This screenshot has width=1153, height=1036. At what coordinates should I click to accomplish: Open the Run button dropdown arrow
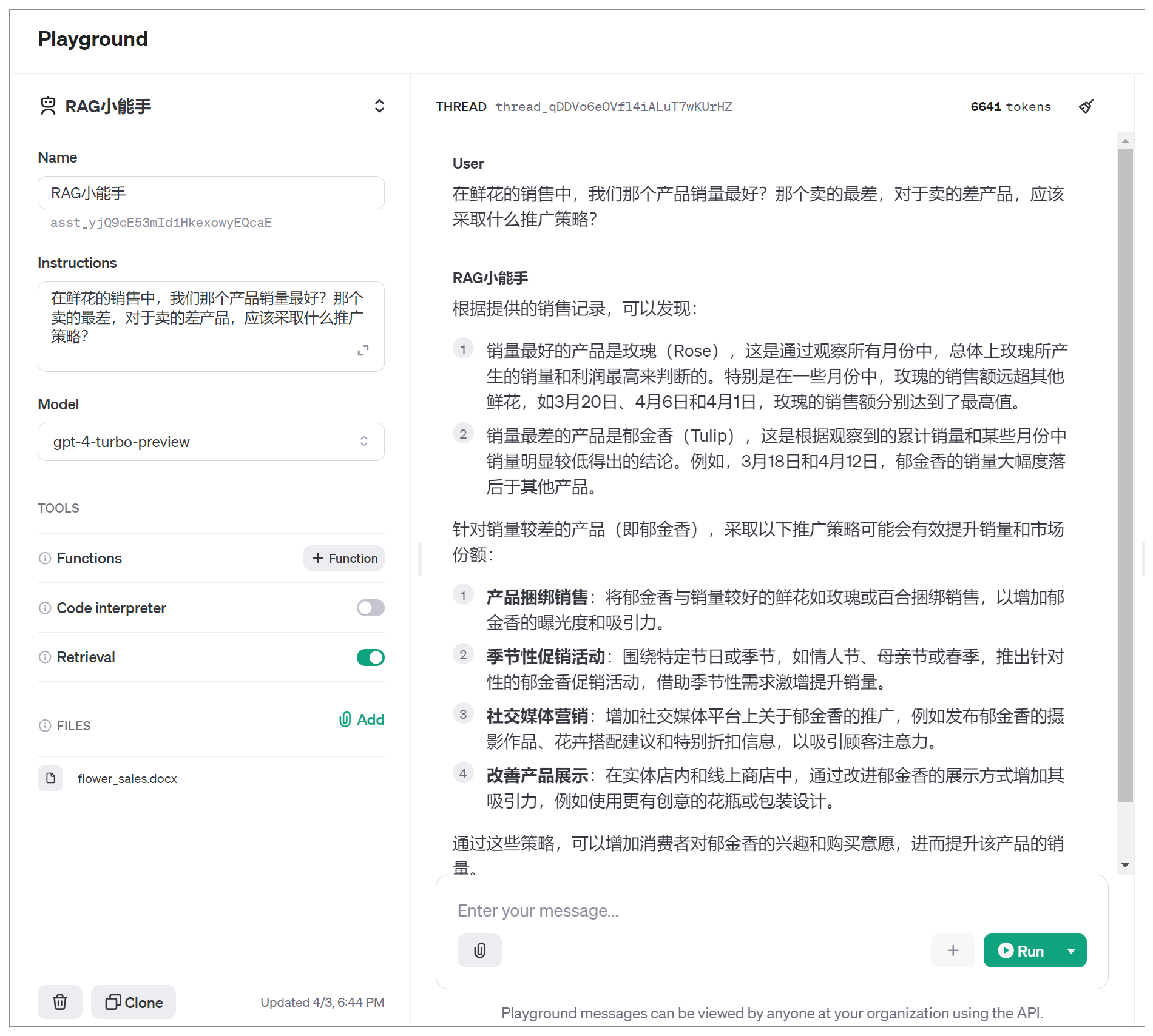click(x=1072, y=950)
